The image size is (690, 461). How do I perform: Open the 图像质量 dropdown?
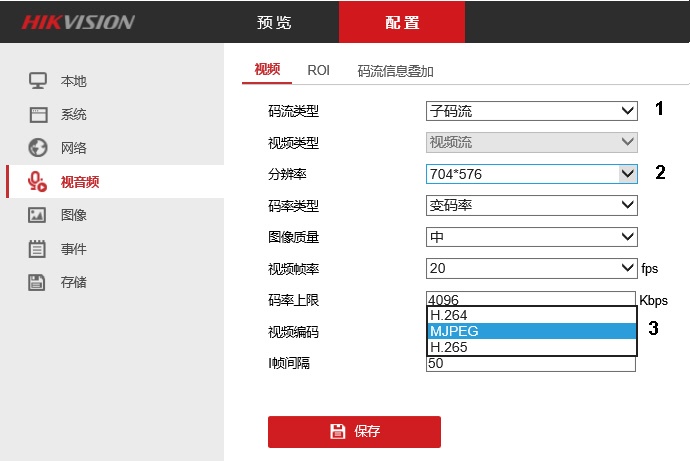click(x=531, y=237)
